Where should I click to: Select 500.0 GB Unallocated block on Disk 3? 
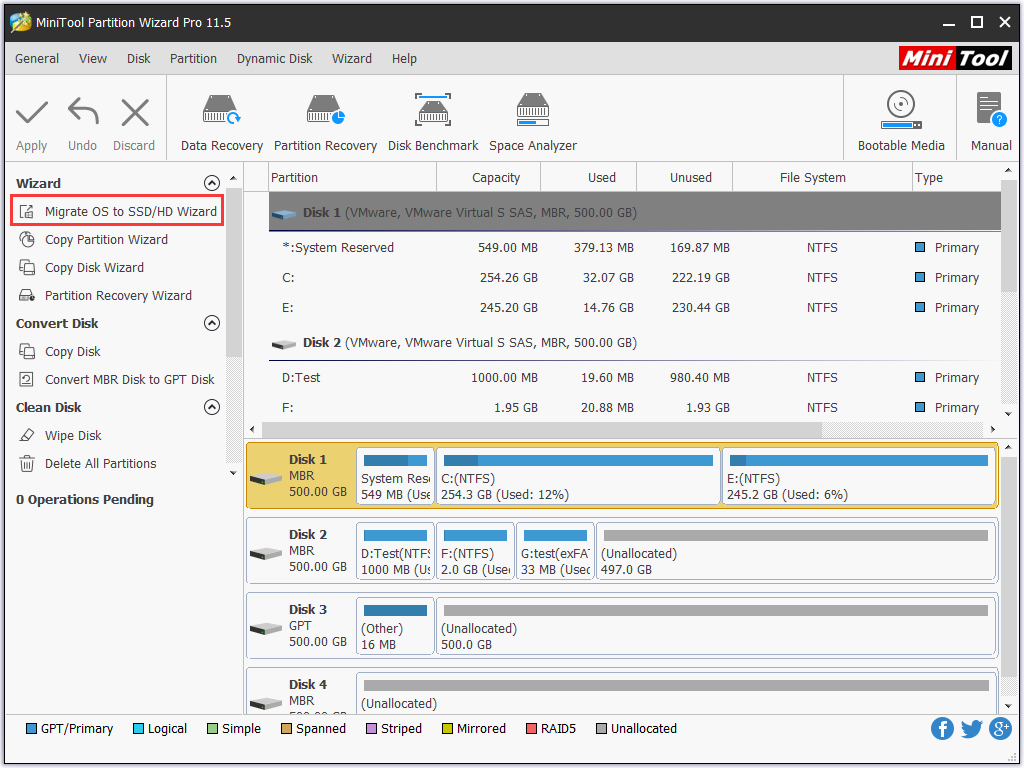pos(716,626)
